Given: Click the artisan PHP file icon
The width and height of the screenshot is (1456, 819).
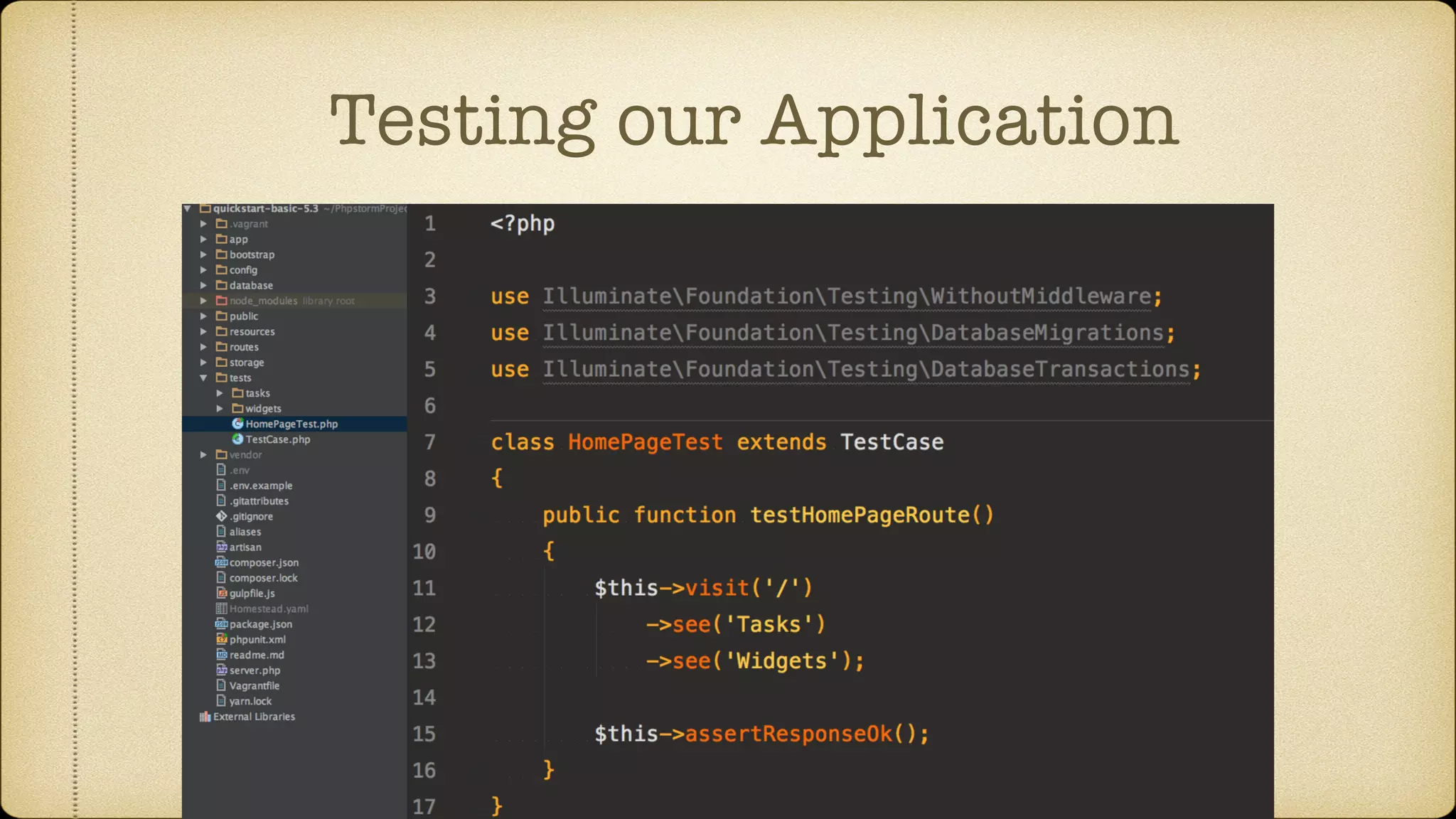Looking at the screenshot, I should coord(221,547).
